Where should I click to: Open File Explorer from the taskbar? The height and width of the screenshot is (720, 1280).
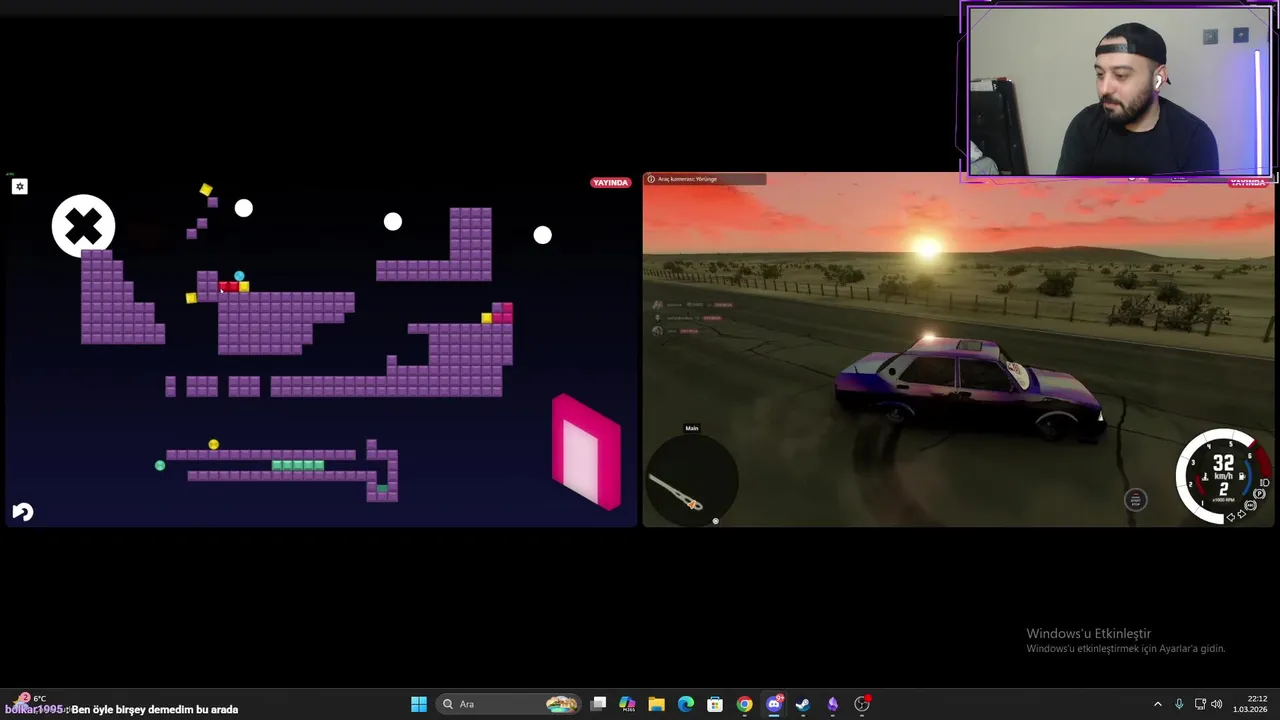tap(656, 704)
